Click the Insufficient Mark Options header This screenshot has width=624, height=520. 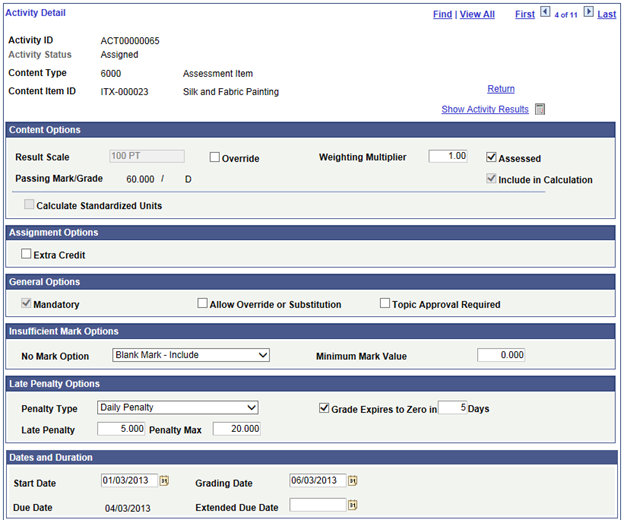click(x=310, y=331)
